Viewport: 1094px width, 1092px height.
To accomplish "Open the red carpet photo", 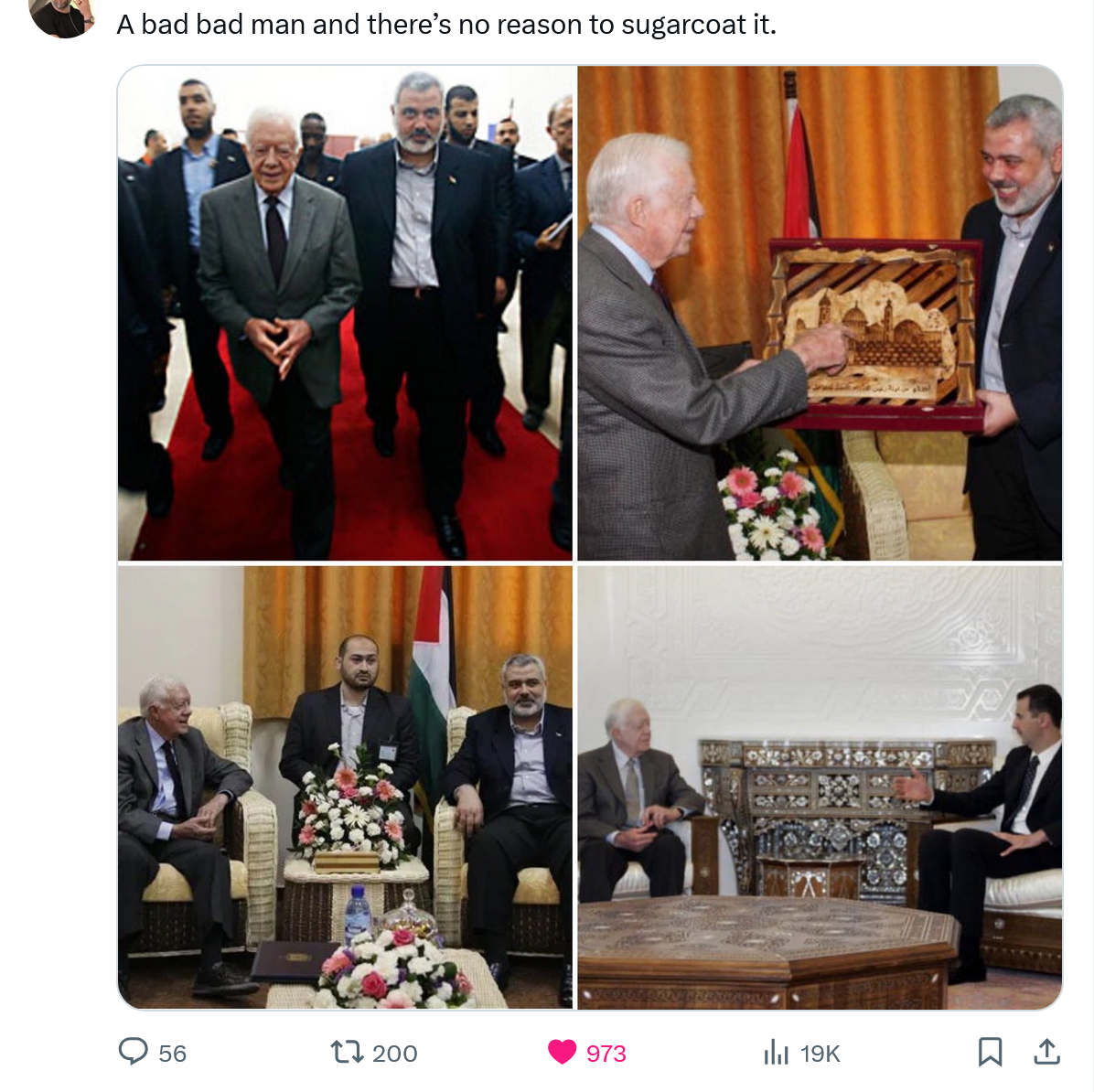I will (346, 314).
